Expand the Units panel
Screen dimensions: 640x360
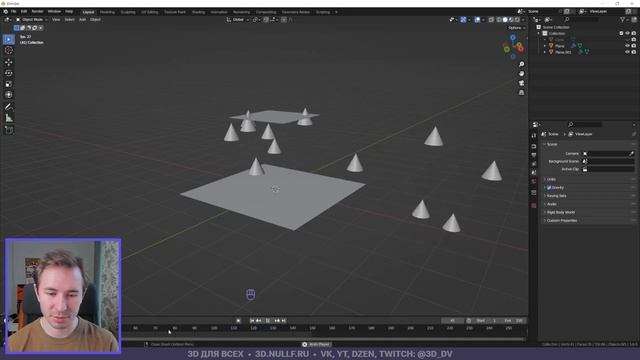[551, 180]
